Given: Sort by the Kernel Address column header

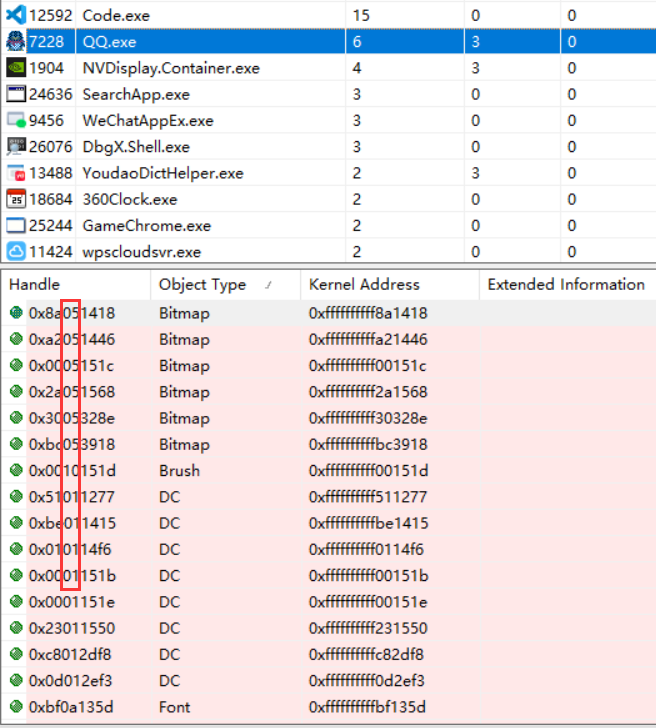Looking at the screenshot, I should [390, 284].
